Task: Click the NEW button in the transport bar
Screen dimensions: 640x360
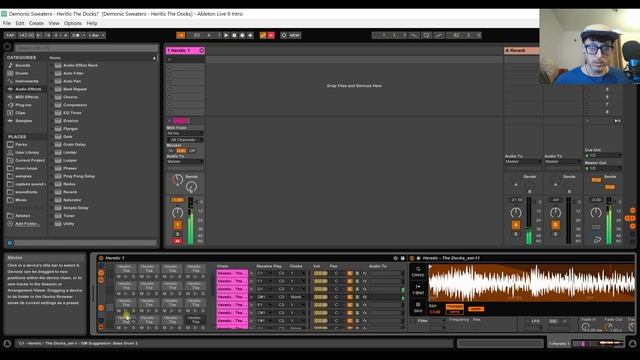Action: tap(294, 36)
